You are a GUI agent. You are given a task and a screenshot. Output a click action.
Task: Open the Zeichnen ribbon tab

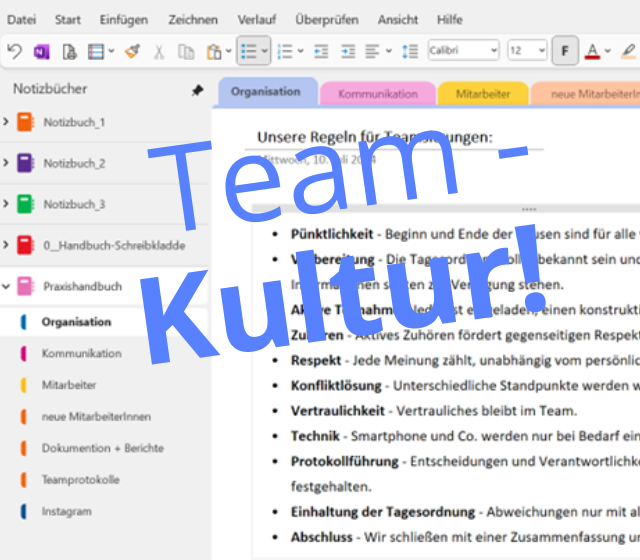(x=193, y=20)
